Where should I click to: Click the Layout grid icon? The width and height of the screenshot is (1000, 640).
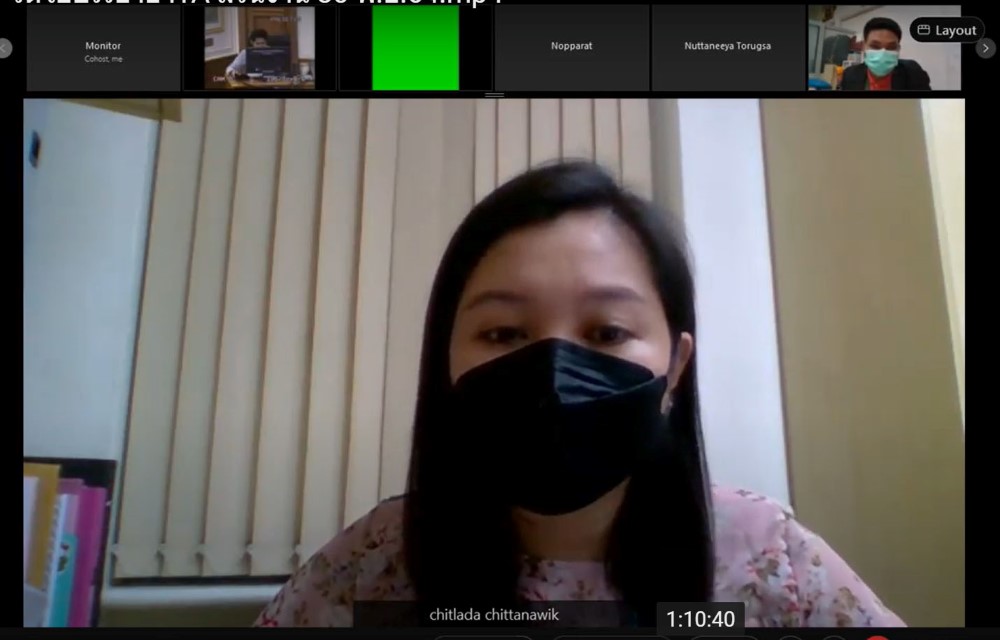pyautogui.click(x=924, y=30)
